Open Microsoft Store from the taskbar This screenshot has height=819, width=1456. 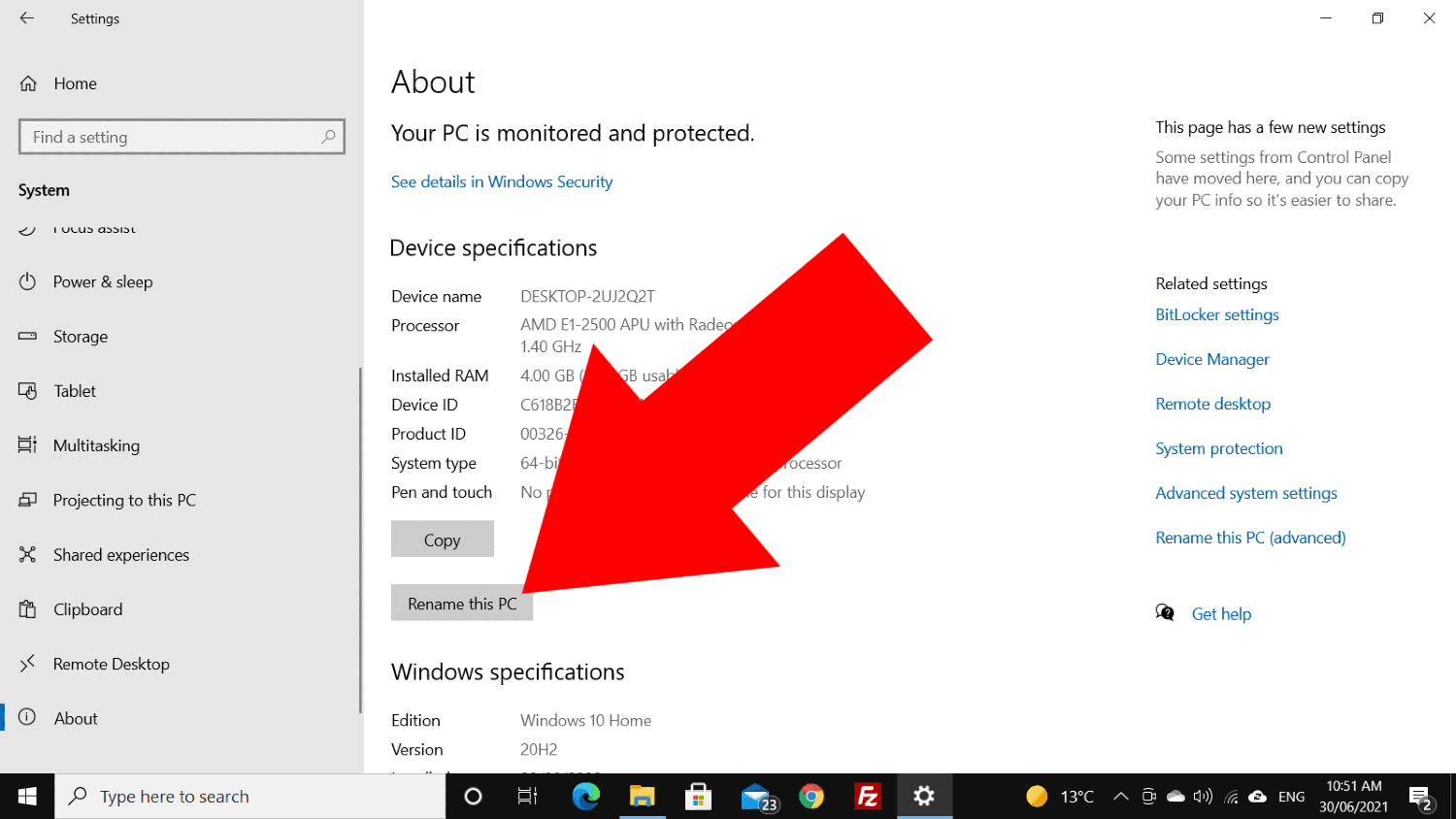pos(698,797)
